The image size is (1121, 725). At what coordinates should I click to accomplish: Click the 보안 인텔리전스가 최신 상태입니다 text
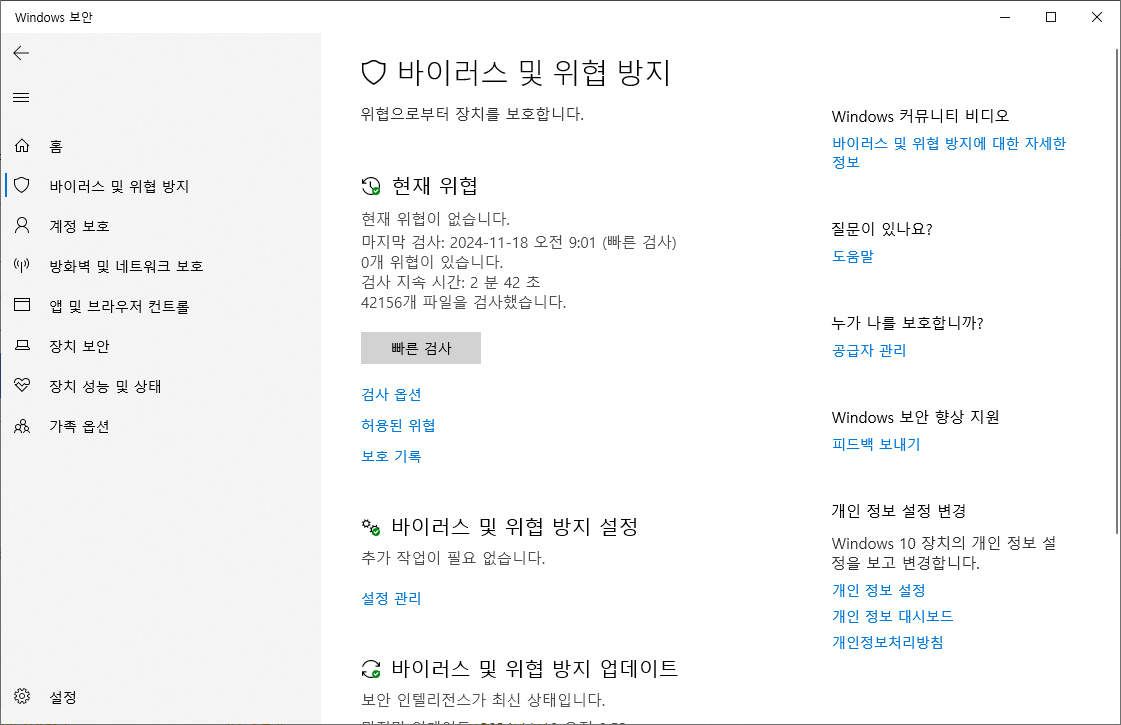[483, 700]
